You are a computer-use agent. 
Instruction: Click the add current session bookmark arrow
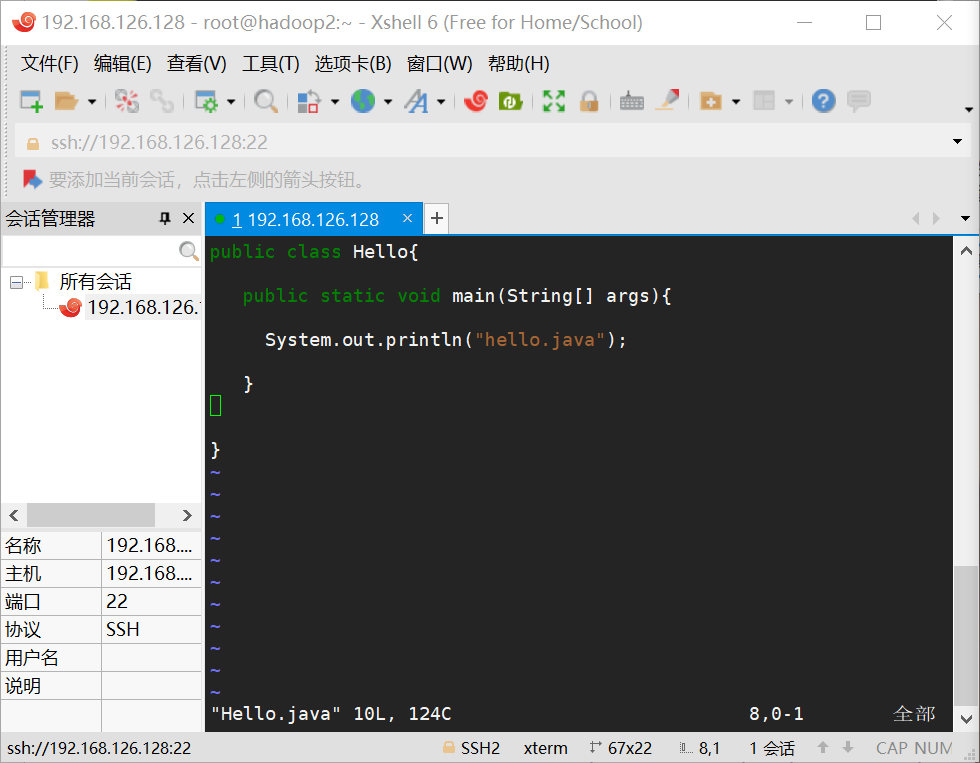[x=32, y=180]
